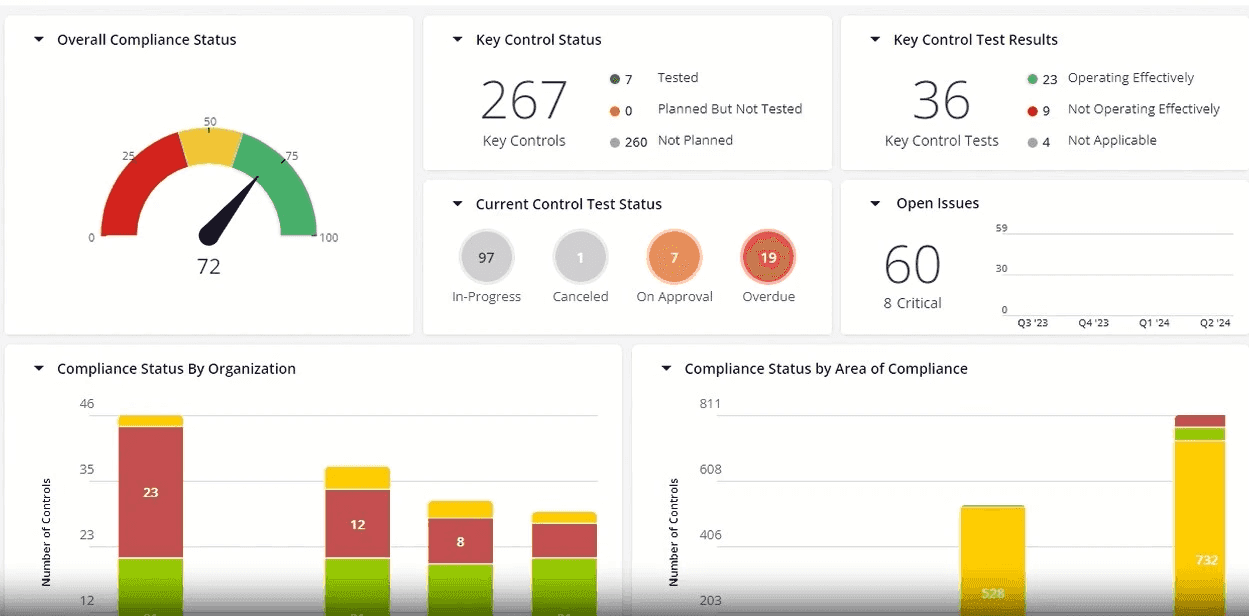Toggle the Tested legend entry
The width and height of the screenshot is (1249, 616).
click(678, 77)
